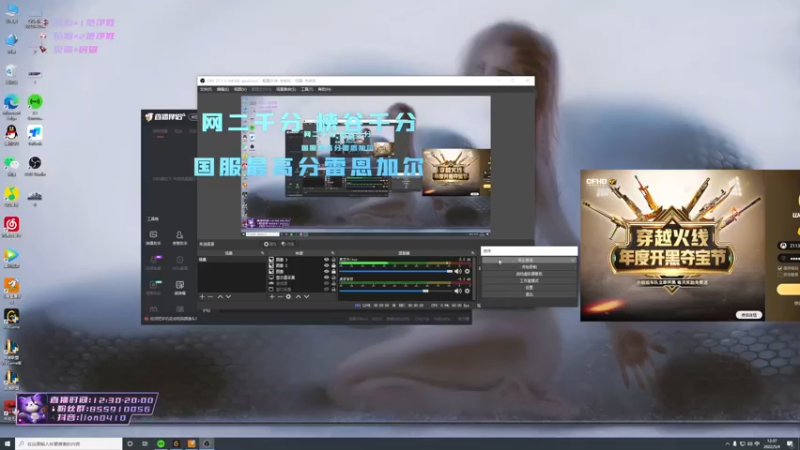Open the NetEase Cloud Music red icon
Screen dimensions: 800x450
pos(11,228)
